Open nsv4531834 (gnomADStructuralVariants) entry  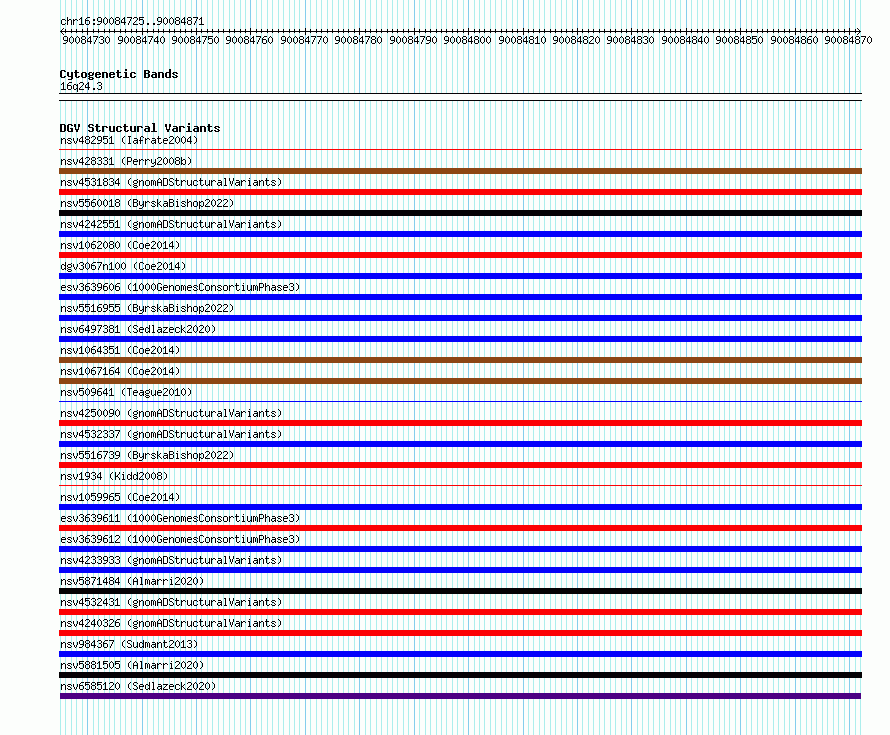click(171, 182)
